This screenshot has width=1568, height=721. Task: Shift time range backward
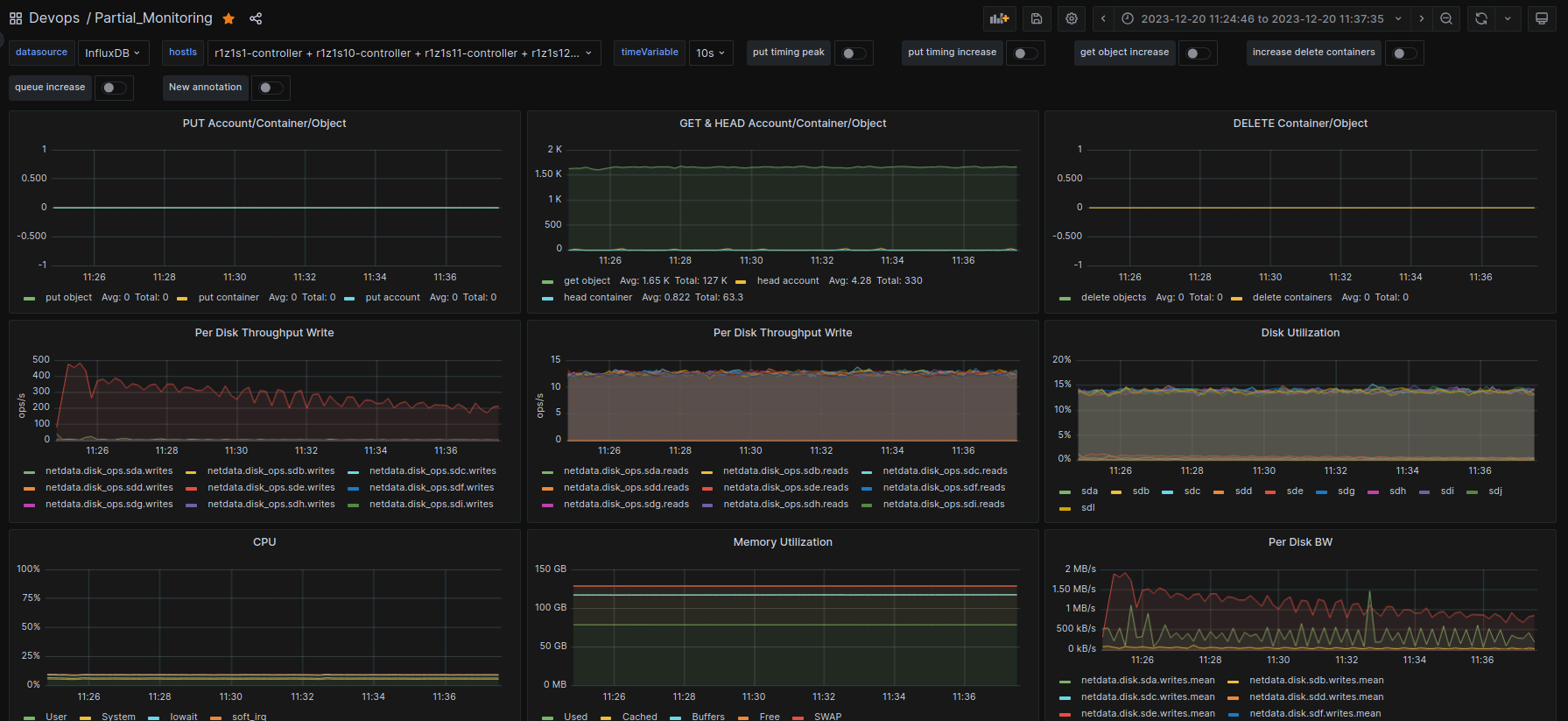pos(1103,18)
